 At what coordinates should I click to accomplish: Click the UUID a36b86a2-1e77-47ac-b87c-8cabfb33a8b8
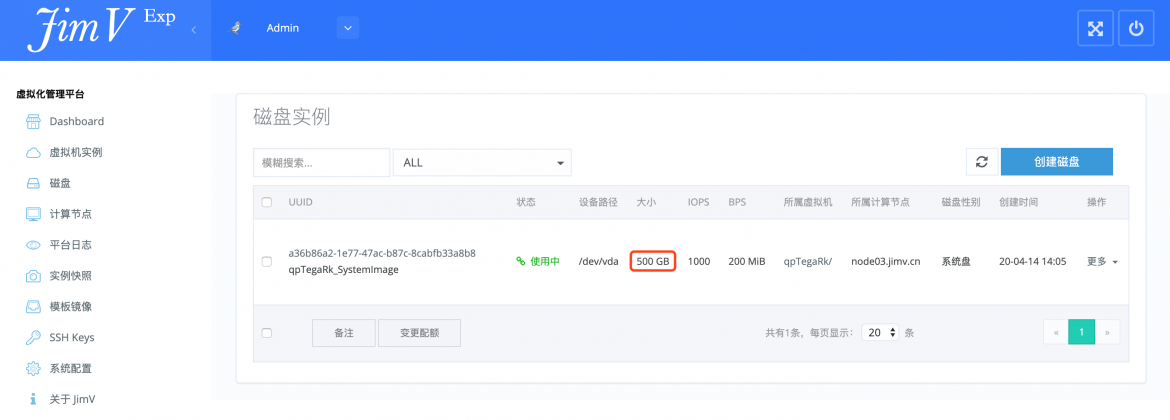click(x=382, y=253)
